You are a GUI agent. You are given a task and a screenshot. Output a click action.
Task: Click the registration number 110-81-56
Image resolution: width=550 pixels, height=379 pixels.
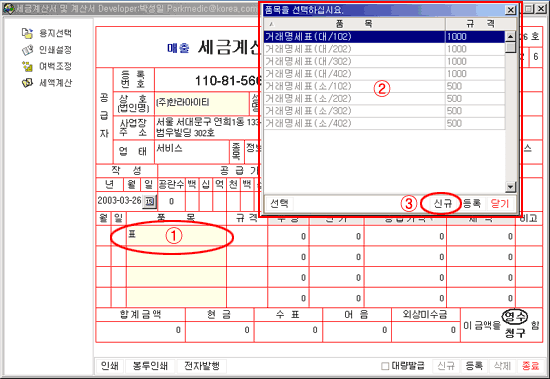[228, 81]
